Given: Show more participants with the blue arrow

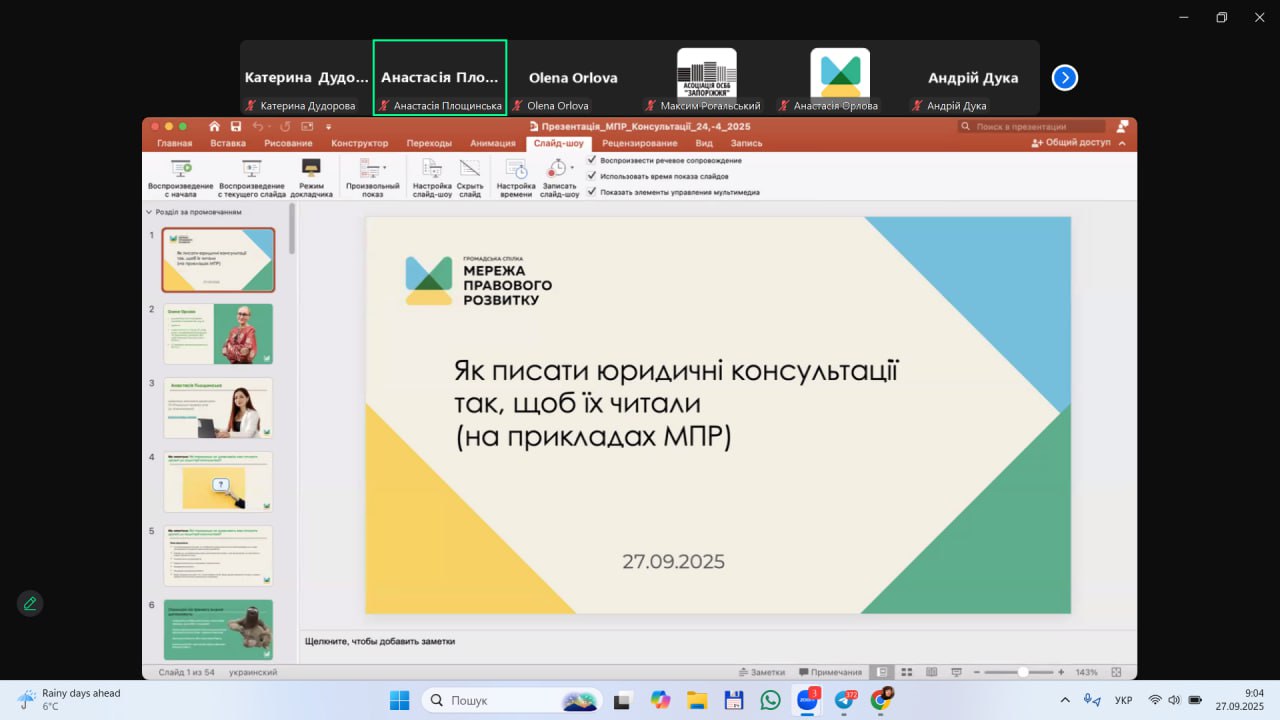Looking at the screenshot, I should tap(1065, 78).
